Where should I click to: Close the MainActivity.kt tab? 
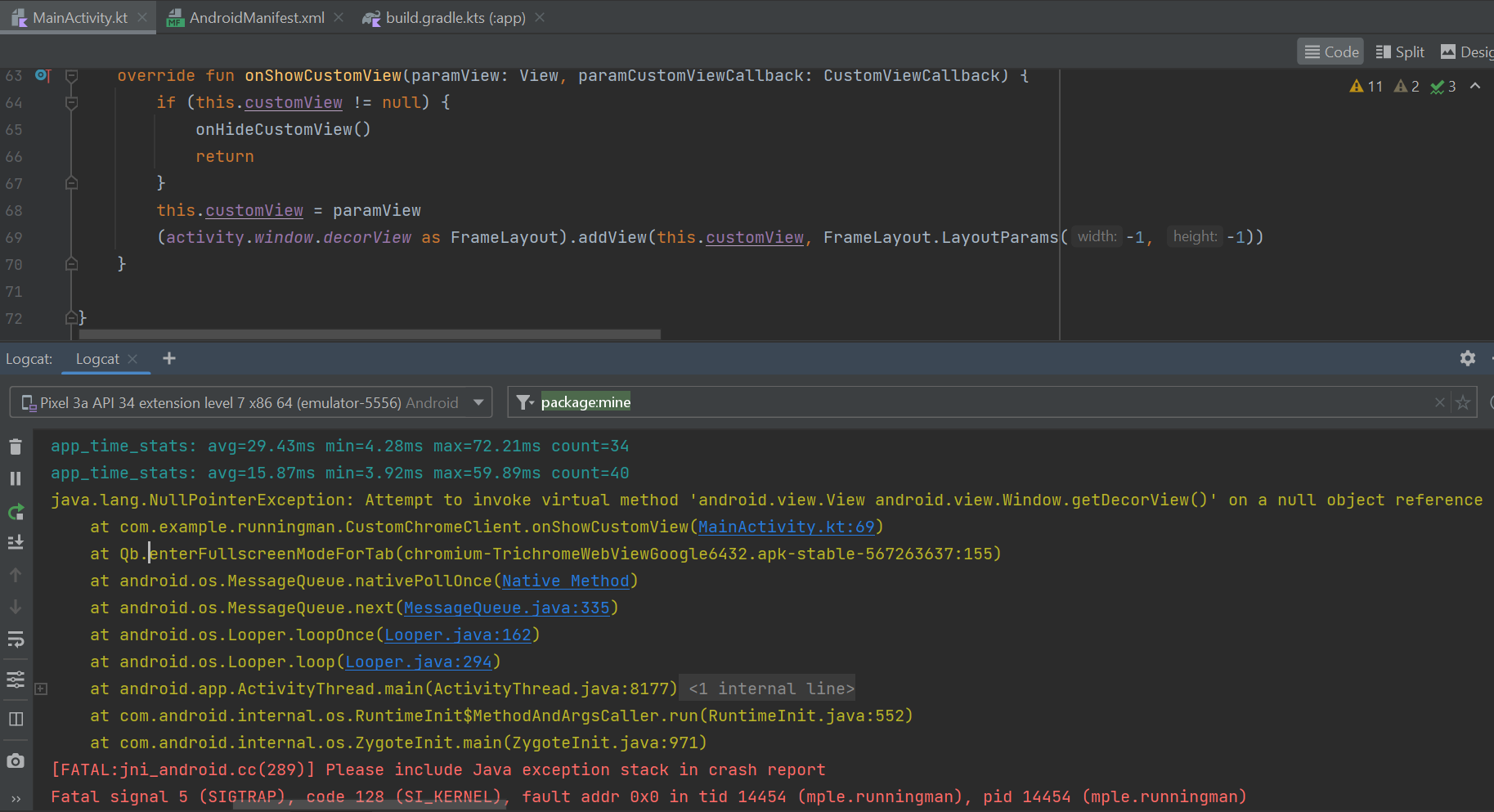tap(142, 17)
